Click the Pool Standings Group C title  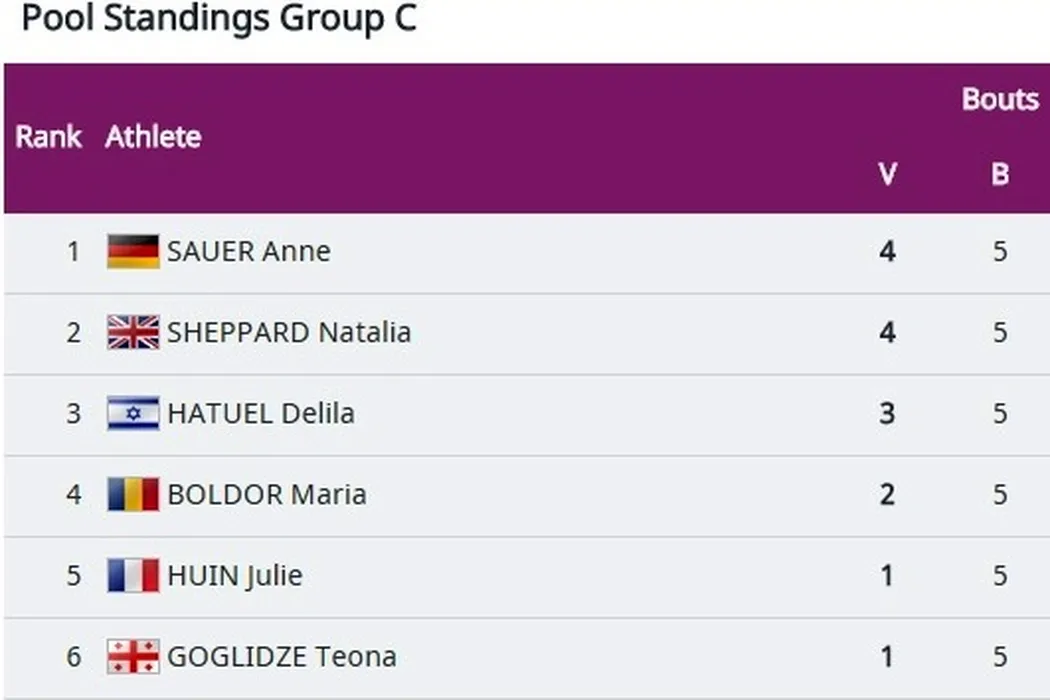coord(218,19)
